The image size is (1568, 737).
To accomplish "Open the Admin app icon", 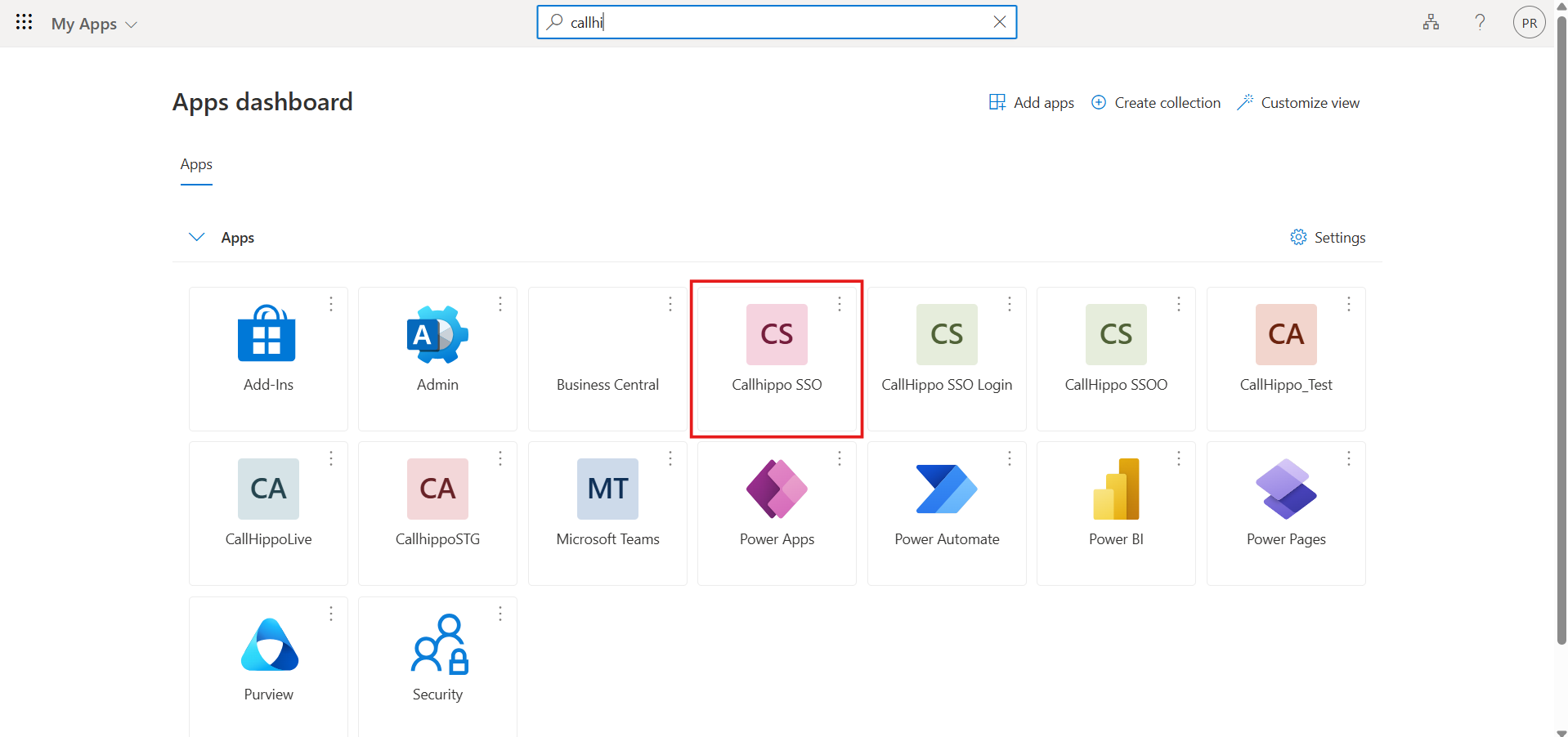I will (x=437, y=333).
